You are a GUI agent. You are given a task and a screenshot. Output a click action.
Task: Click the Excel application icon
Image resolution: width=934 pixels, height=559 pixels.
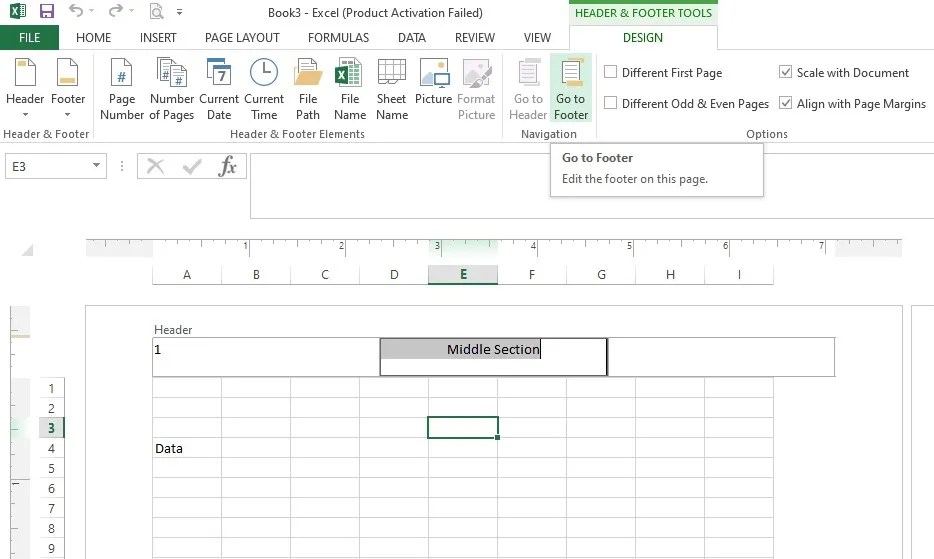(x=17, y=11)
